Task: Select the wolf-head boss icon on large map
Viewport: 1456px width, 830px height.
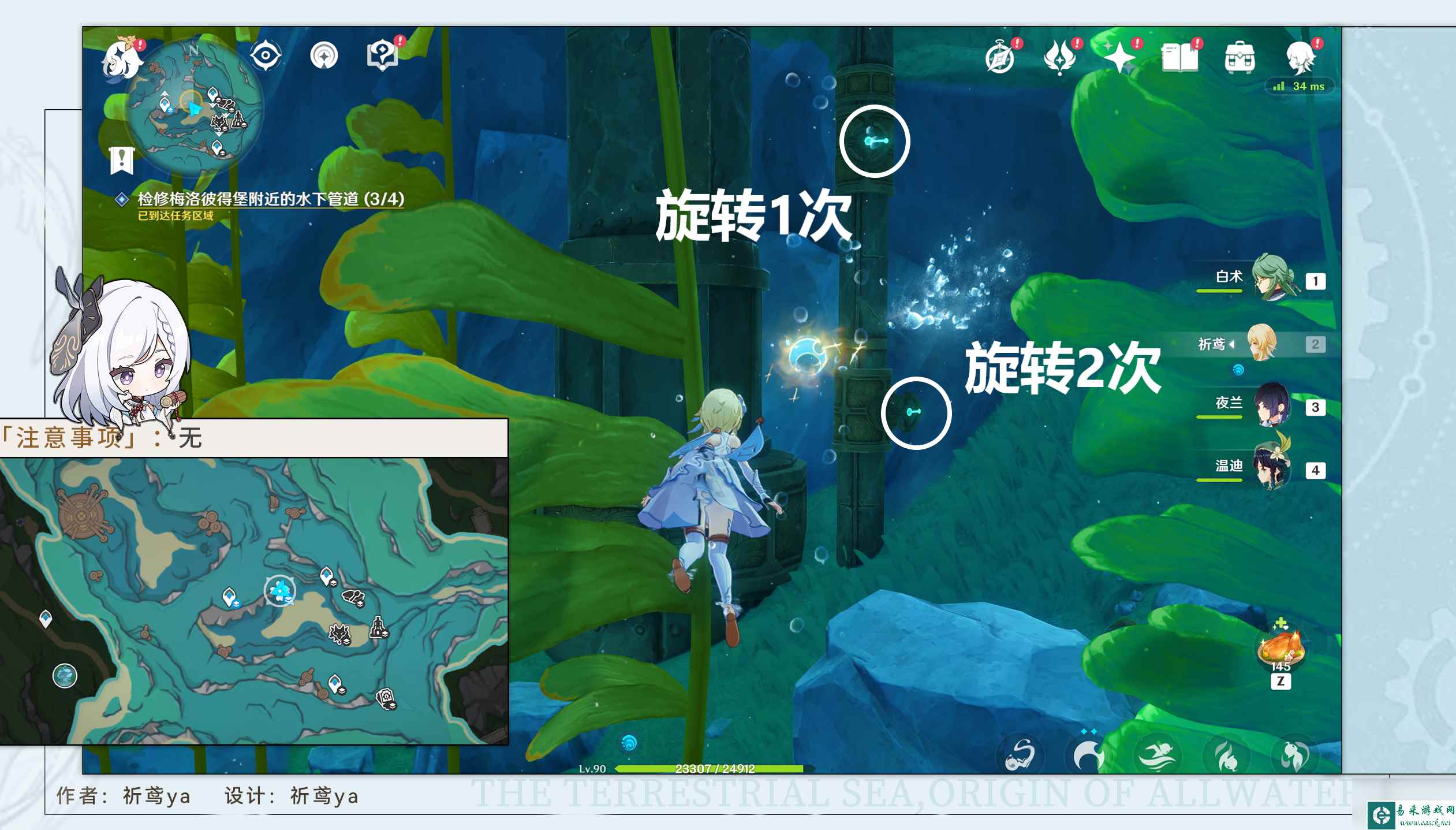Action: tap(340, 634)
